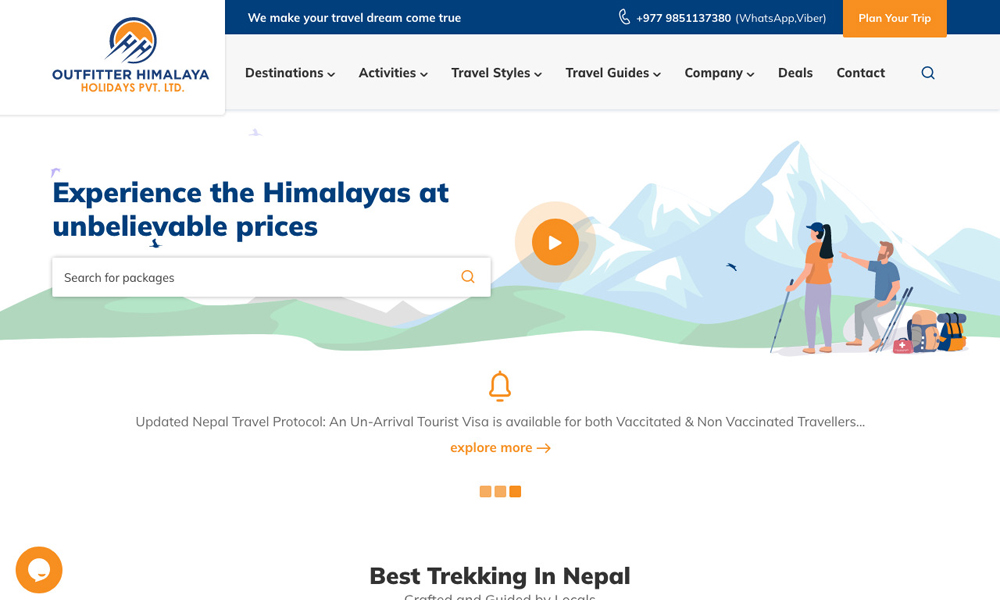Open the Contact page
This screenshot has height=600, width=1000.
(860, 73)
